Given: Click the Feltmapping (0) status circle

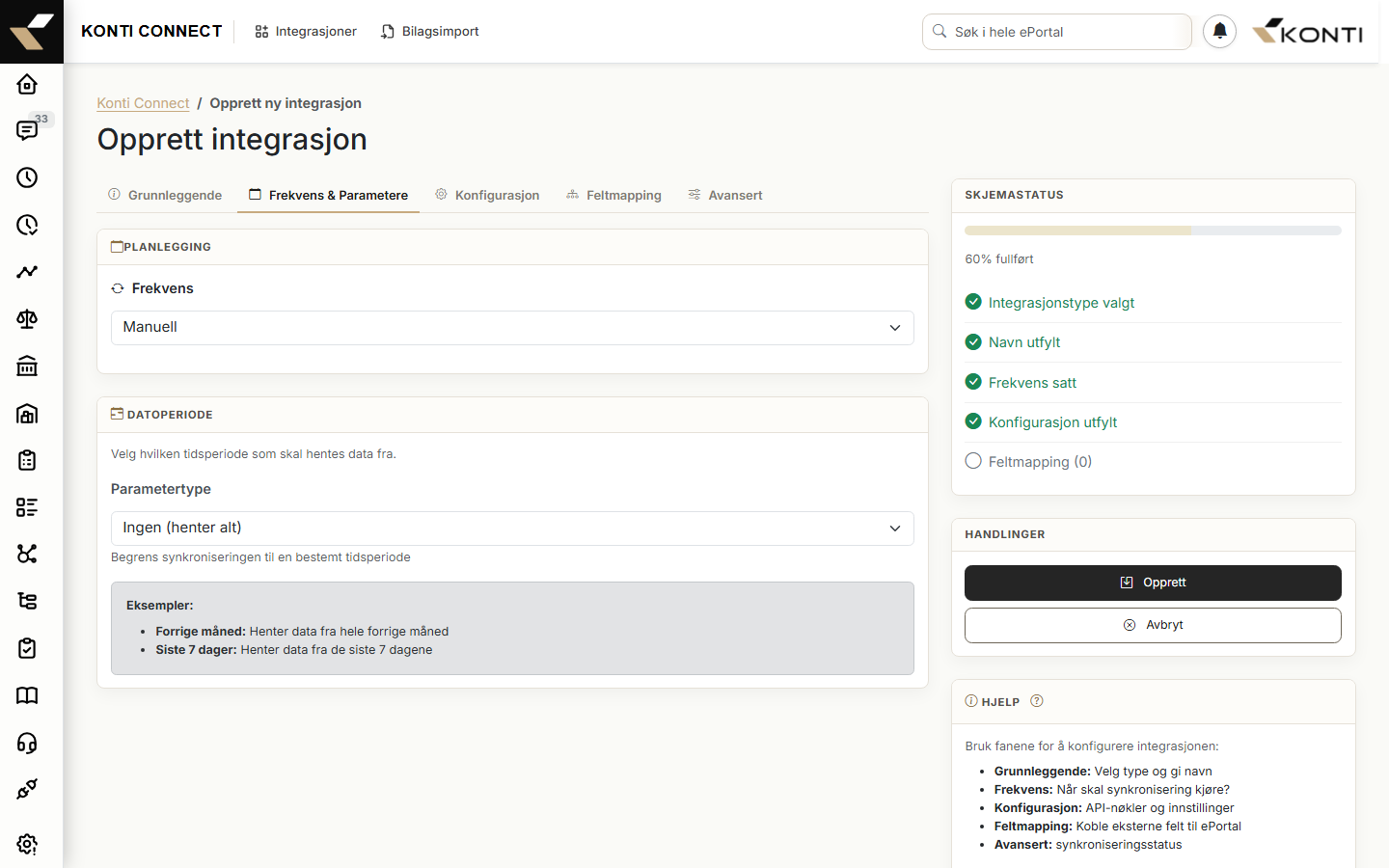Looking at the screenshot, I should (x=973, y=461).
